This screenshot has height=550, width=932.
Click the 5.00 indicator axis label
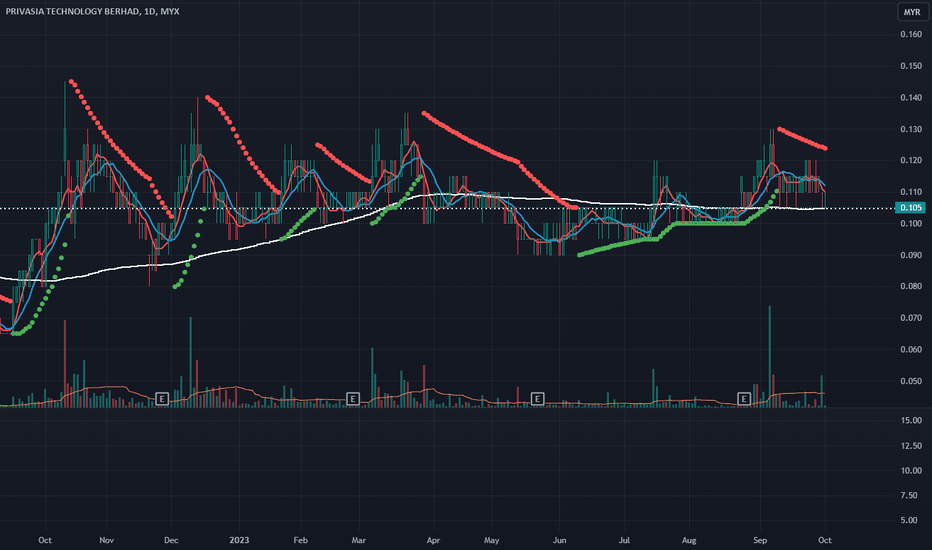pos(909,520)
